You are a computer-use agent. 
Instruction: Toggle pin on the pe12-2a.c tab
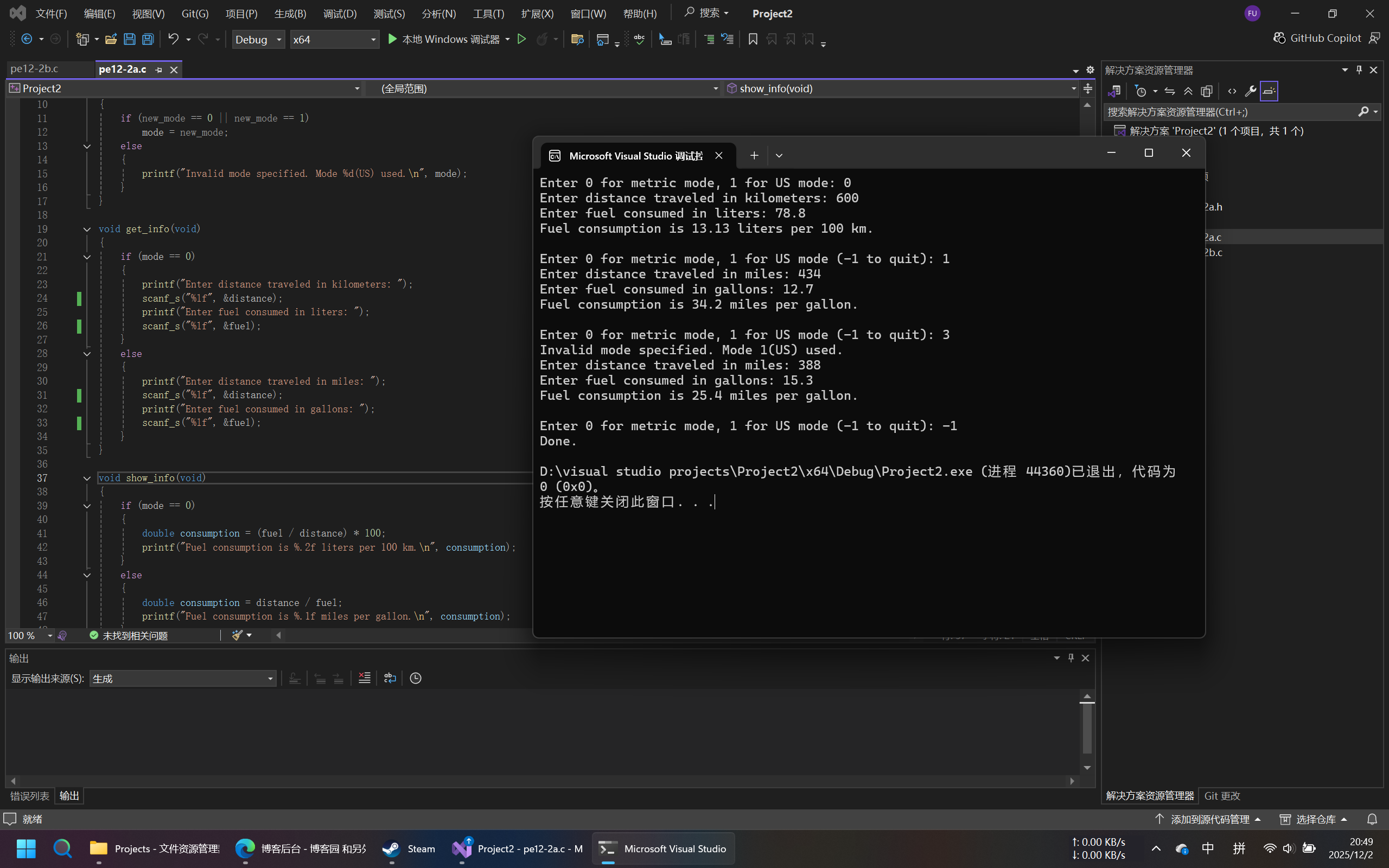[159, 69]
